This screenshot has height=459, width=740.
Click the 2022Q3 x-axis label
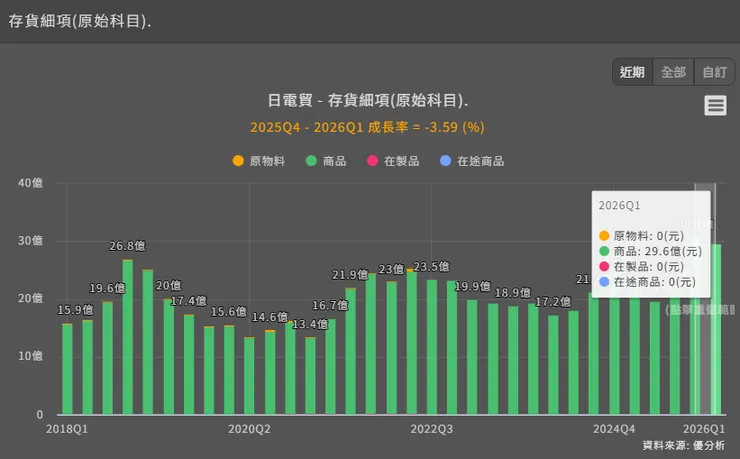431,429
